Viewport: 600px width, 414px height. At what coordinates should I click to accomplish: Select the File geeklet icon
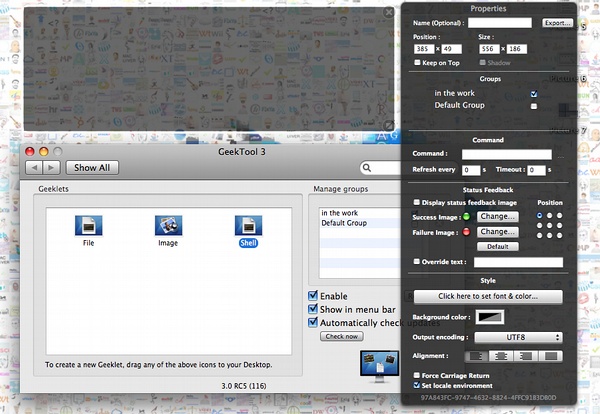[x=88, y=226]
